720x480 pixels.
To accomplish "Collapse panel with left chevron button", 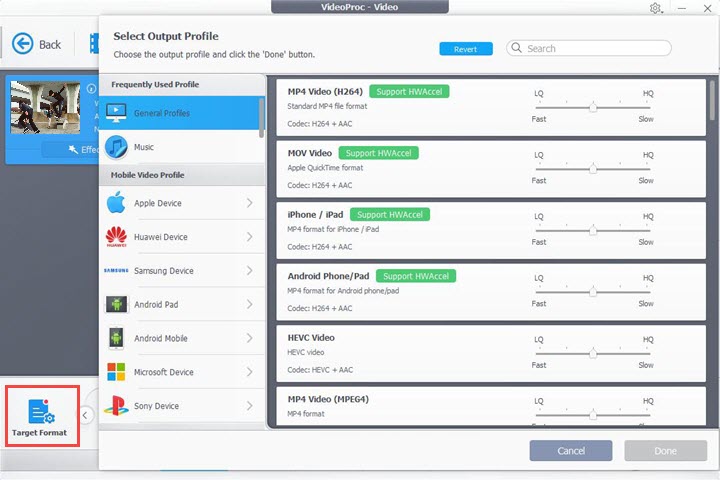I will tap(85, 415).
